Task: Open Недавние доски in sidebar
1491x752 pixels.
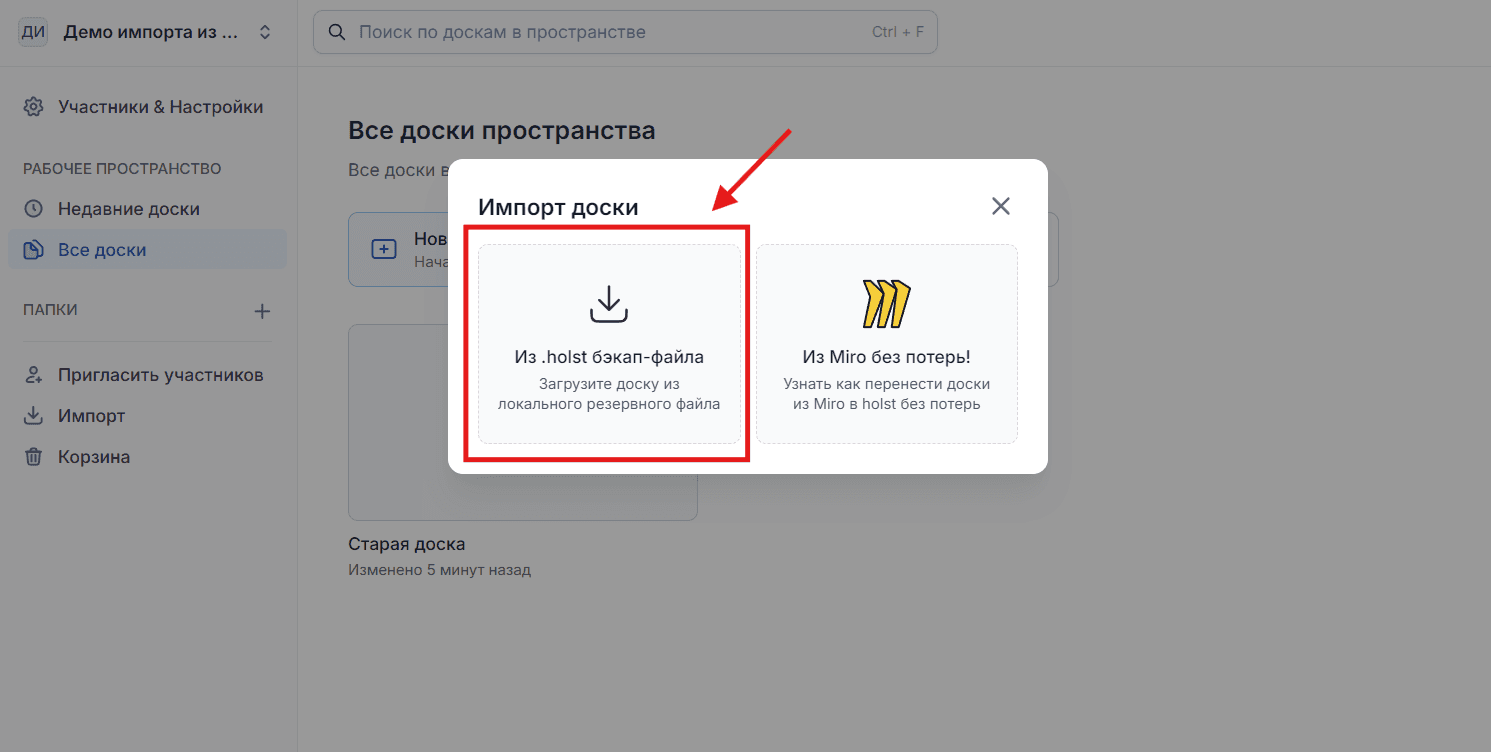Action: click(x=128, y=209)
